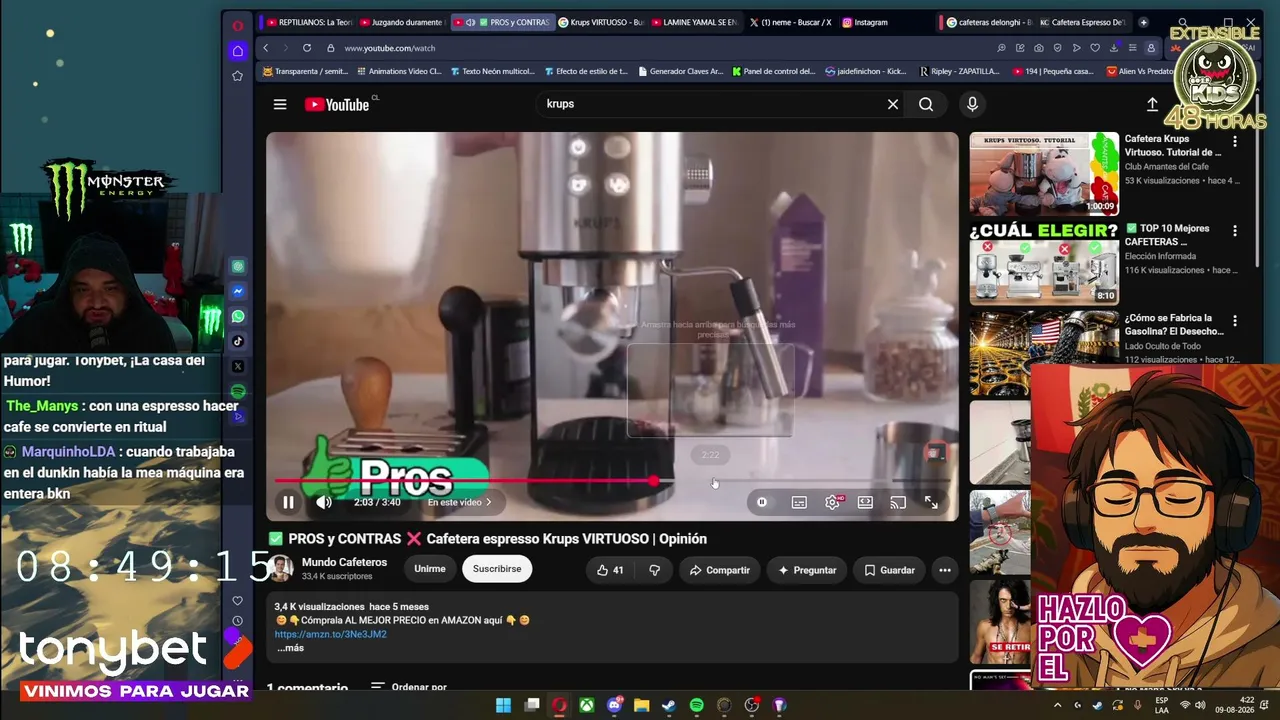
Task: Show hidden system tray icons
Action: (x=1058, y=705)
